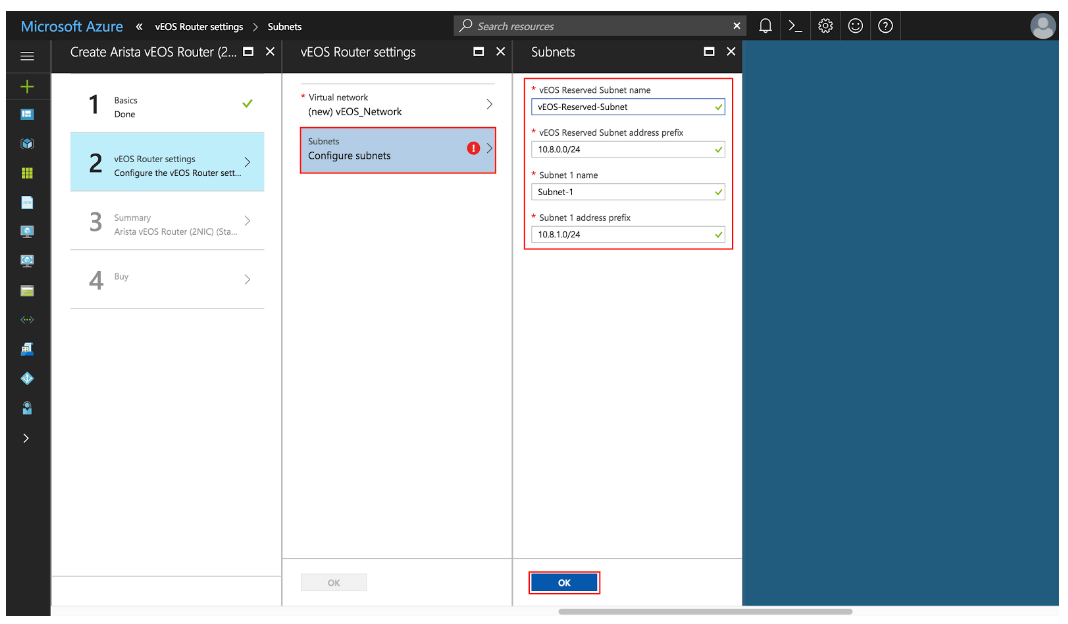1068x624 pixels.
Task: Open the Azure Active Directory diamond icon
Action: tap(27, 378)
